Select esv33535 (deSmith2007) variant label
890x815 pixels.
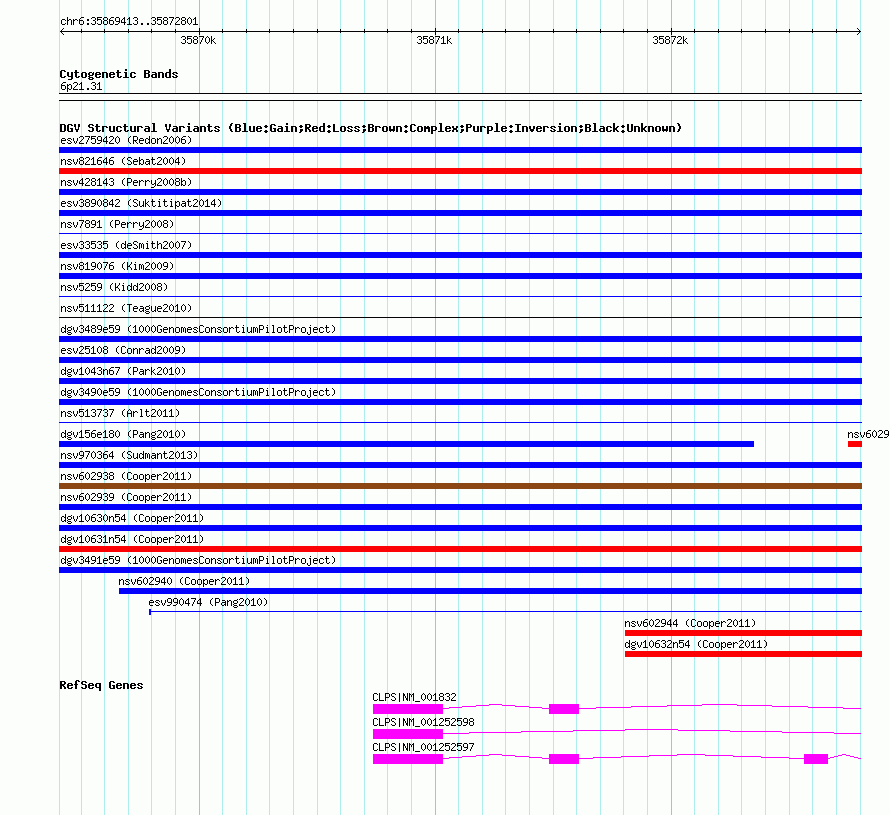126,245
